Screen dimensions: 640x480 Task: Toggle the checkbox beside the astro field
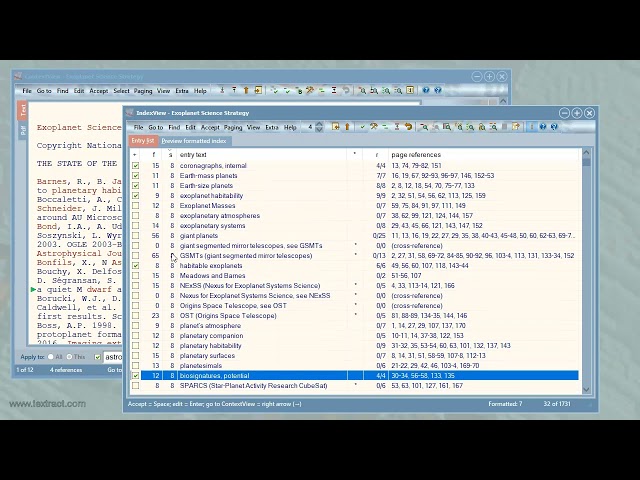pyautogui.click(x=98, y=357)
